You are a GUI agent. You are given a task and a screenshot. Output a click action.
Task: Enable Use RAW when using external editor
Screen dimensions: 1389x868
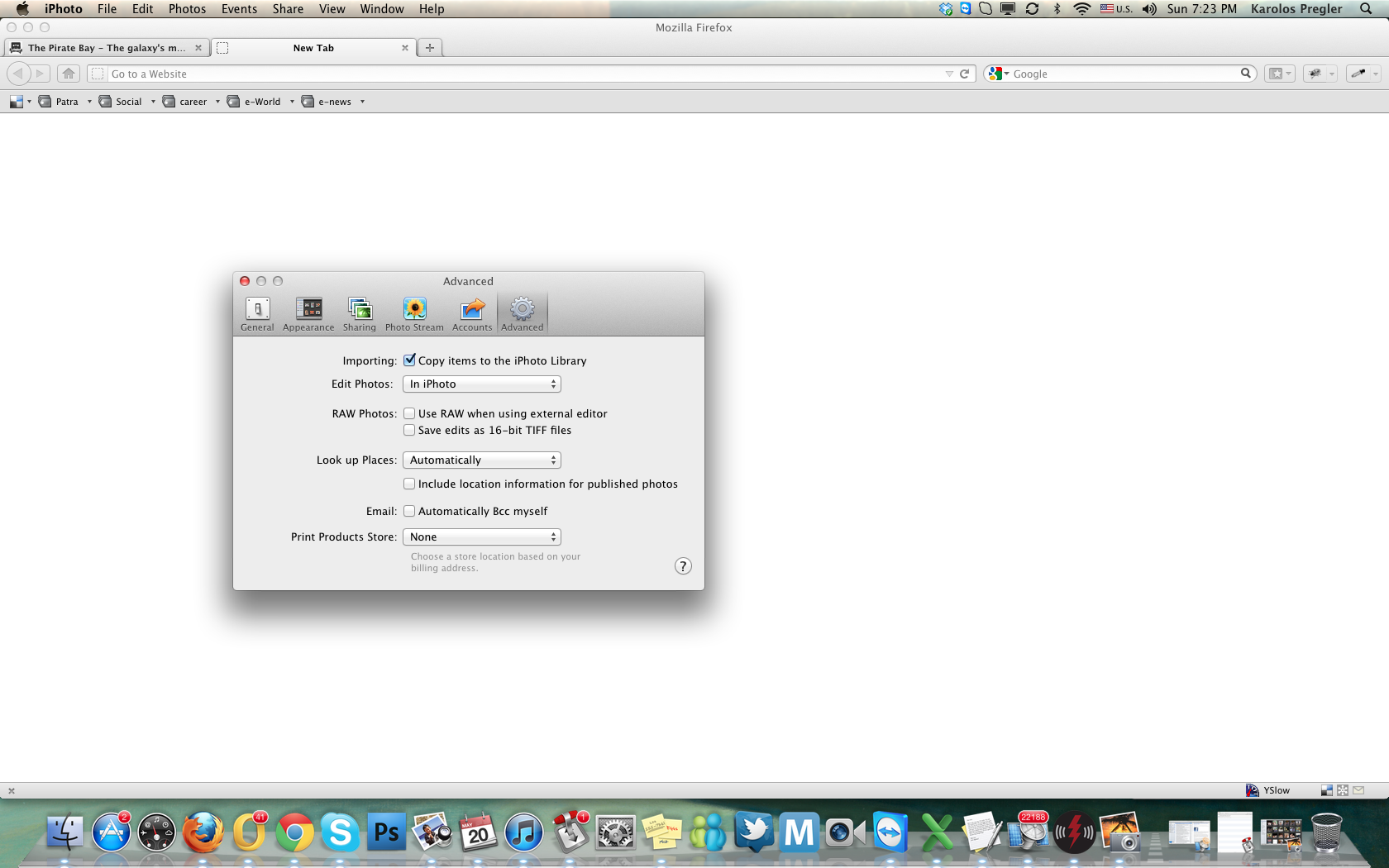409,413
